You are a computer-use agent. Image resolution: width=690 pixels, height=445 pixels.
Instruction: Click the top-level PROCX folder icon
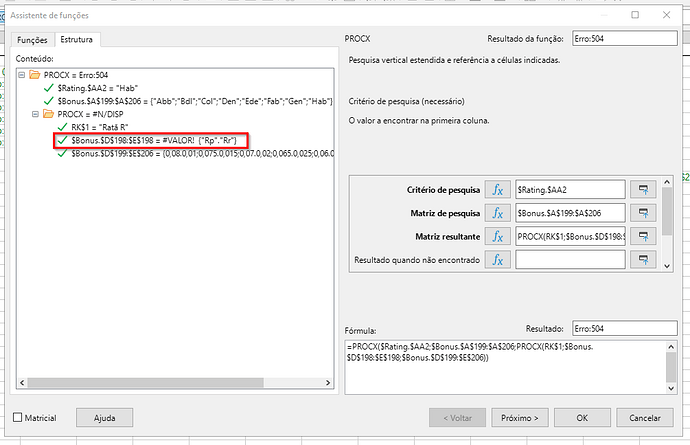tap(35, 75)
